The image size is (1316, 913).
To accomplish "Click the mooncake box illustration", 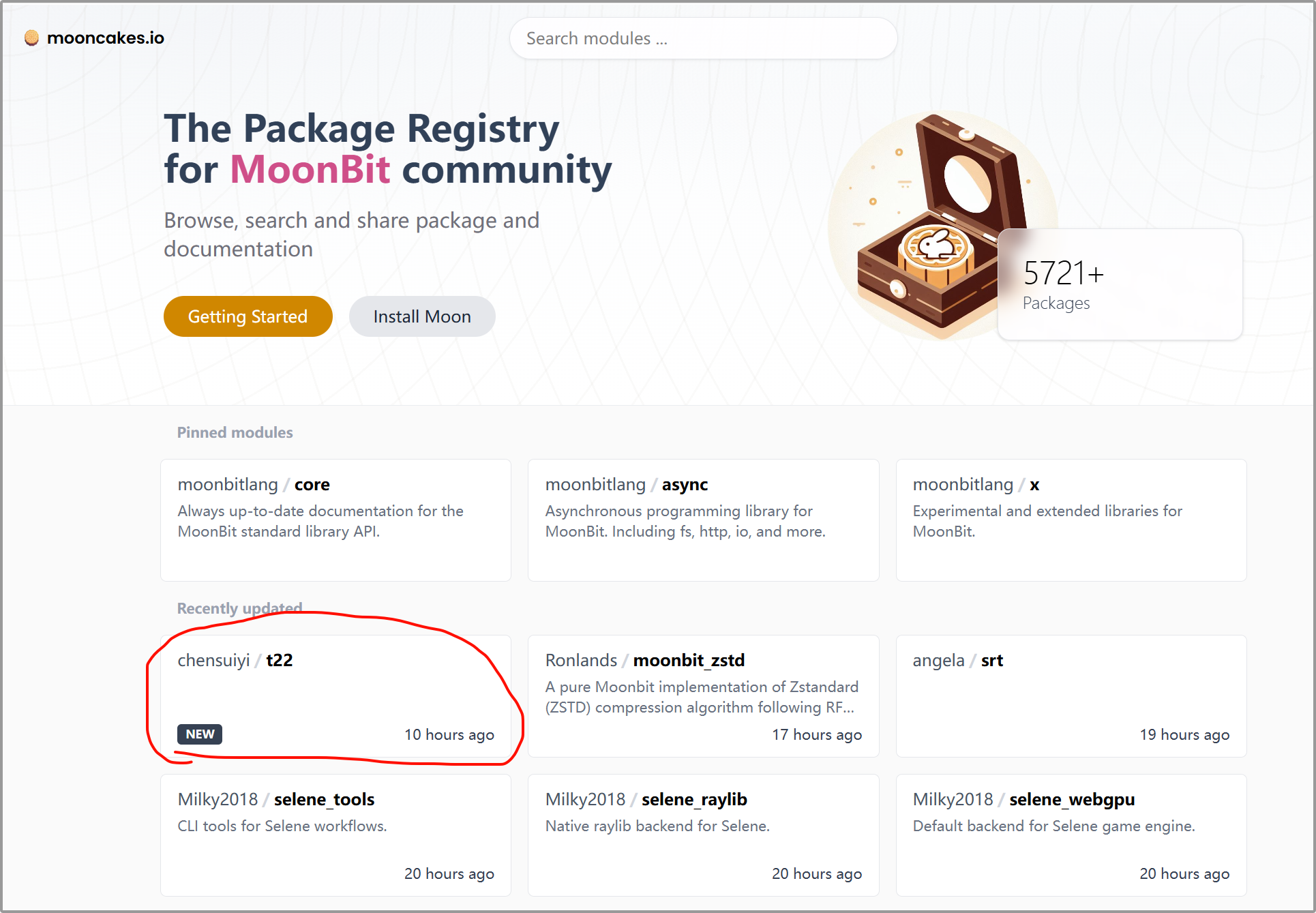I will point(941,225).
